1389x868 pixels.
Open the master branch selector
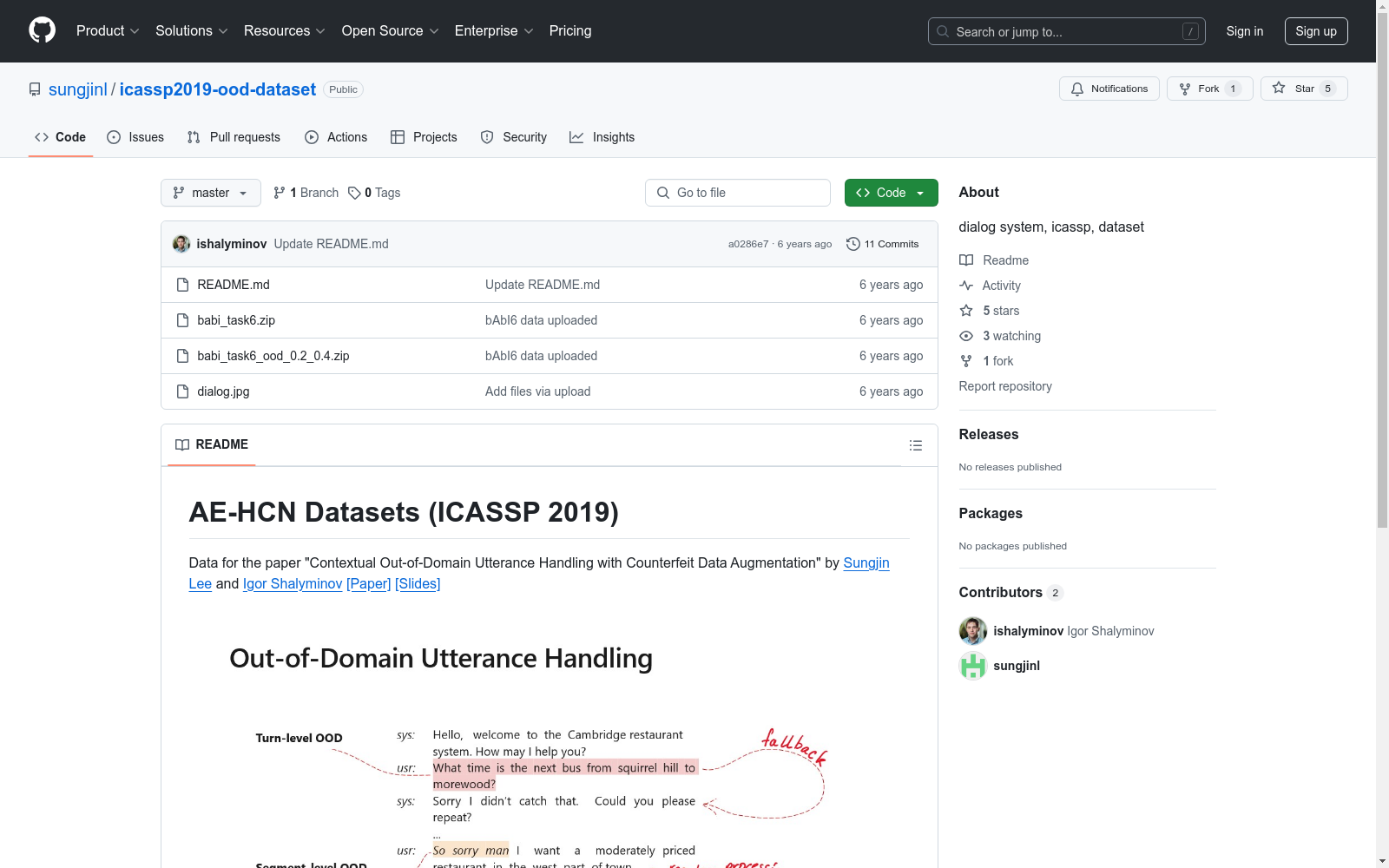tap(211, 193)
